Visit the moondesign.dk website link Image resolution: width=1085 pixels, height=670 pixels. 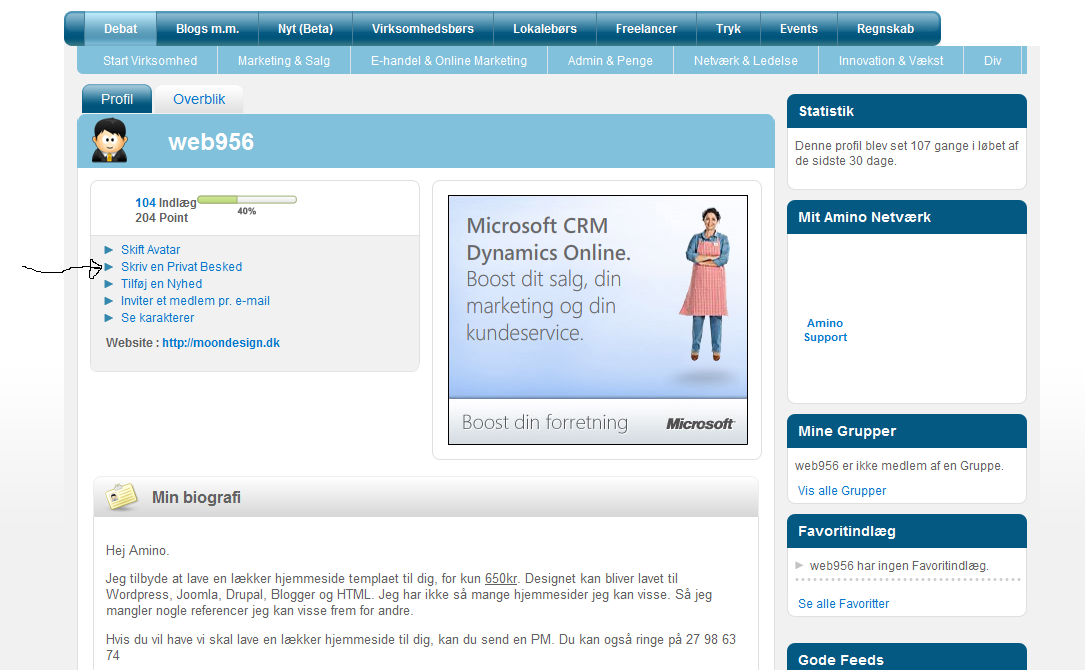pyautogui.click(x=221, y=343)
